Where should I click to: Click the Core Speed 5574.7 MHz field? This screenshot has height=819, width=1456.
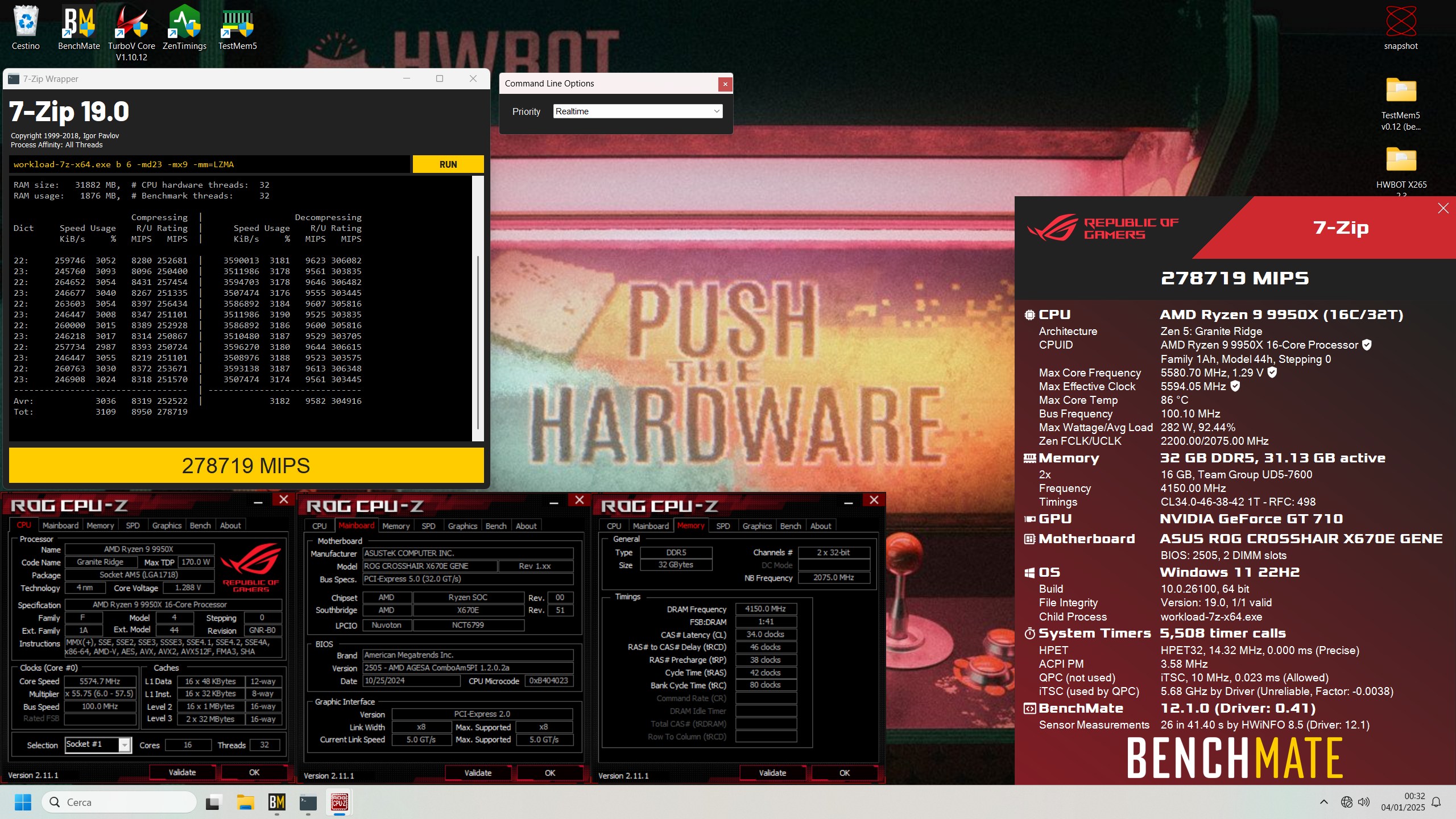tap(100, 681)
